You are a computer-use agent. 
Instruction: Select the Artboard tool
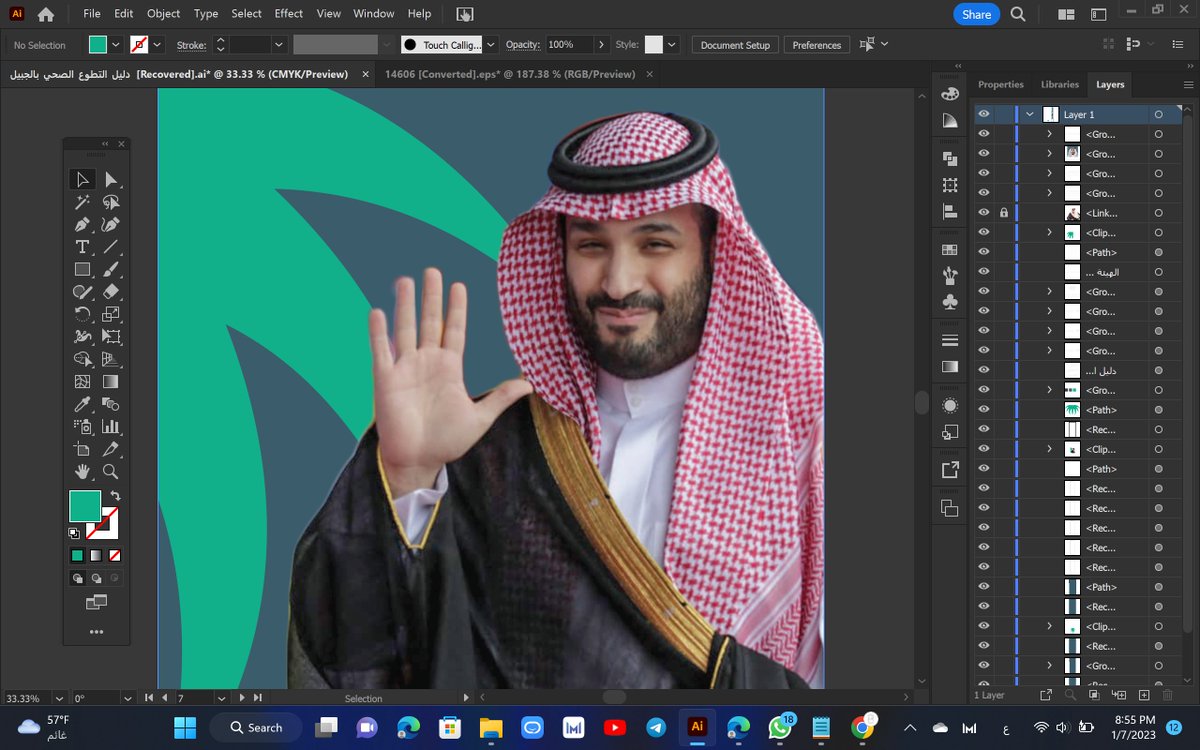click(x=83, y=450)
